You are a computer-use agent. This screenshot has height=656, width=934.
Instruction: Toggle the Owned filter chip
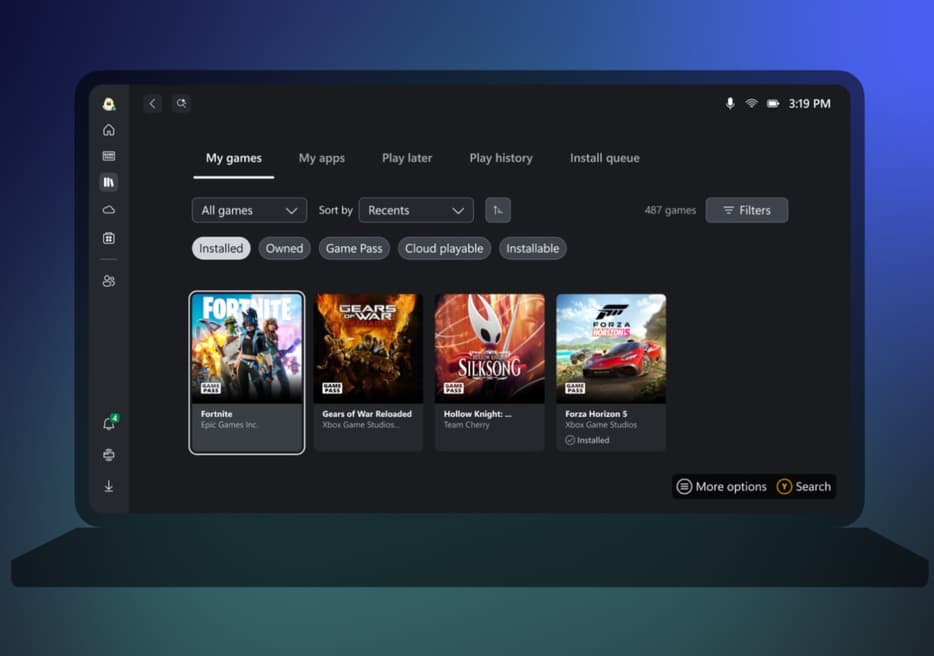point(284,248)
